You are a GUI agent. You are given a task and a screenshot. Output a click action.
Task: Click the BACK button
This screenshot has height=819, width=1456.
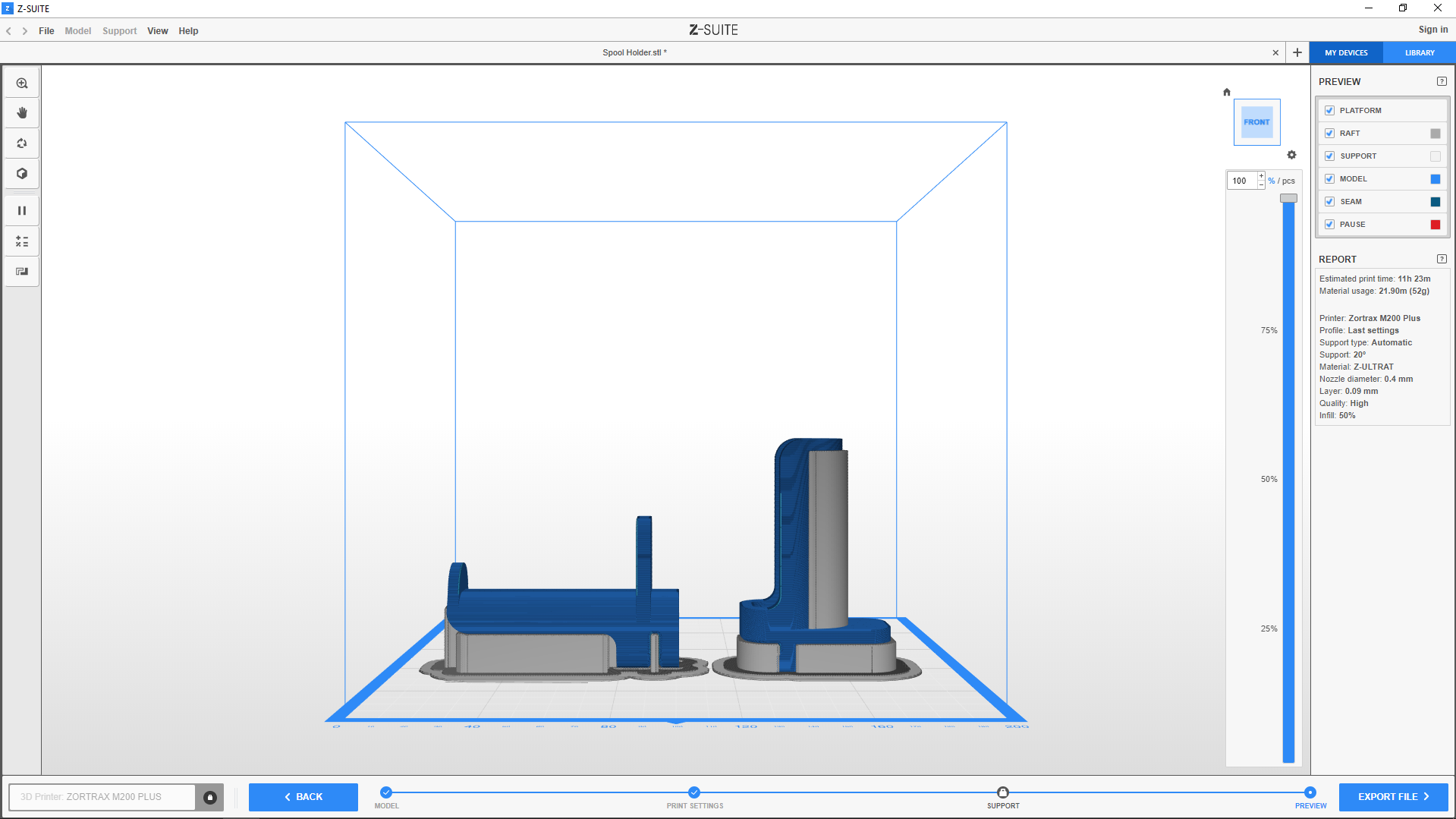pyautogui.click(x=303, y=797)
